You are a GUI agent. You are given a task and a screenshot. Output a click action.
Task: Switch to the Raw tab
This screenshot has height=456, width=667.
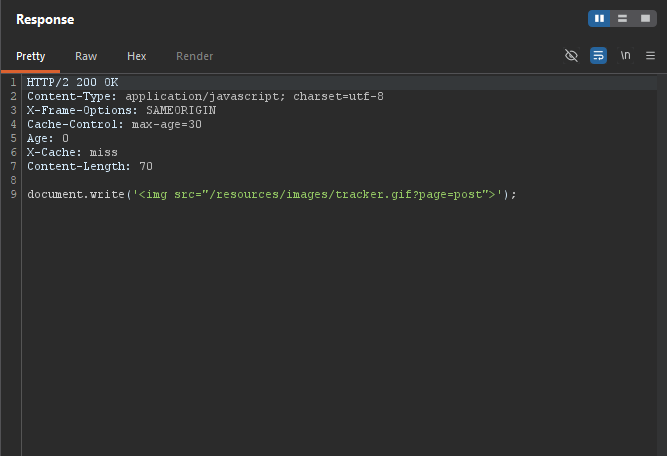tap(86, 56)
